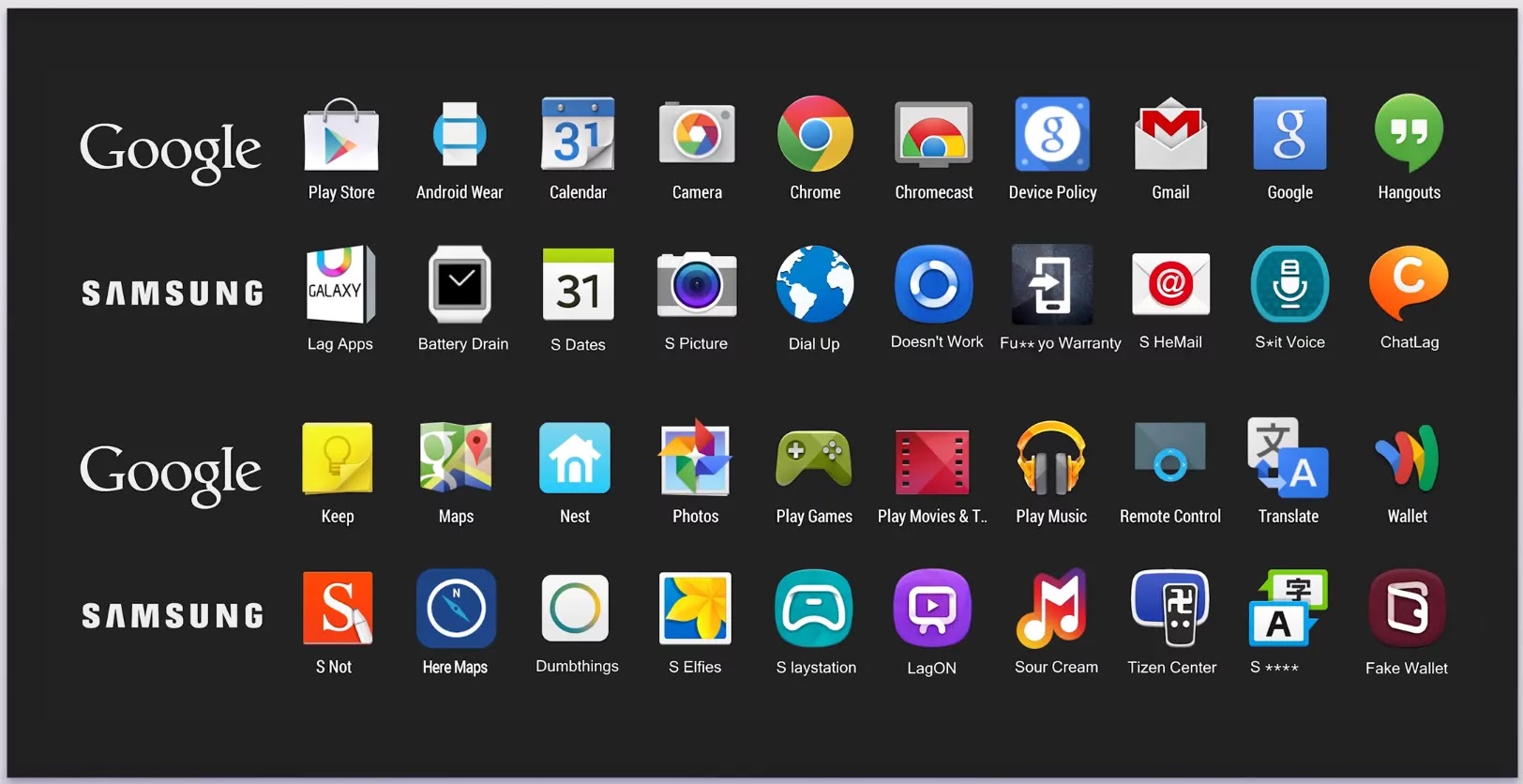Click the "Play Store" label

point(341,192)
